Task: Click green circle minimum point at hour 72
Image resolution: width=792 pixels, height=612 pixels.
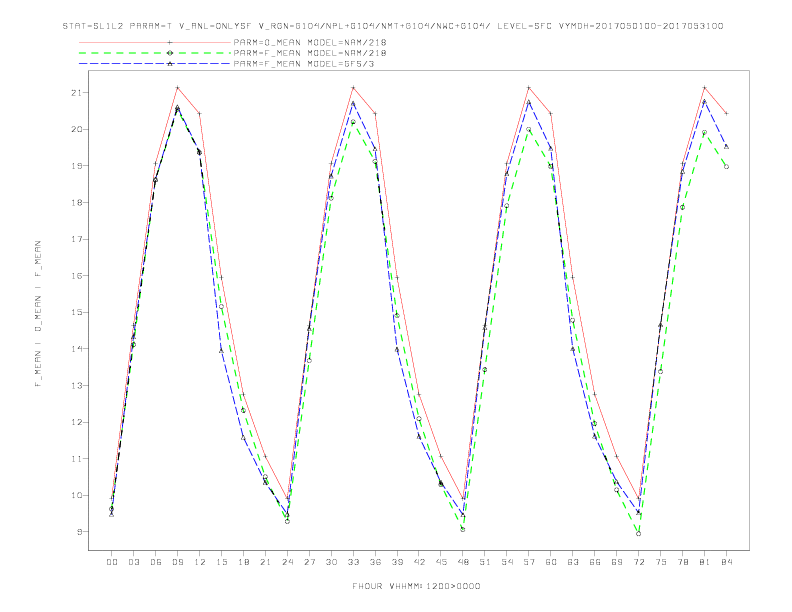Action: pyautogui.click(x=638, y=533)
